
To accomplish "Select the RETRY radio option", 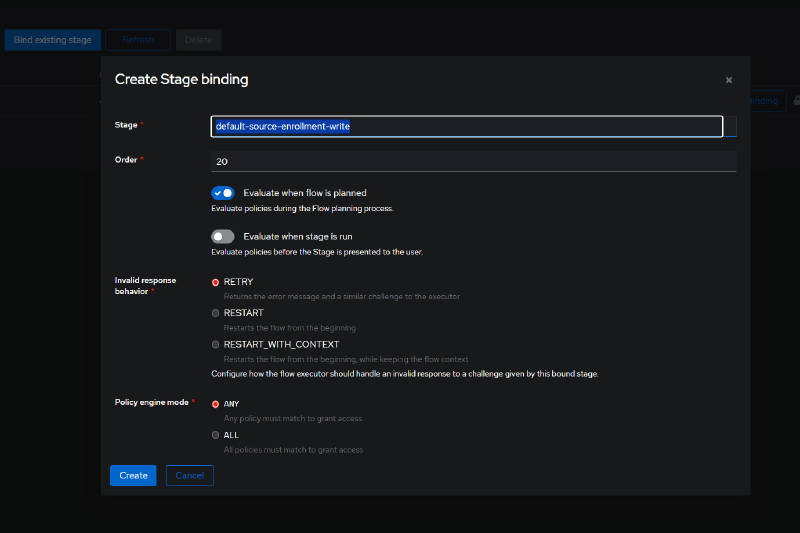I will 215,282.
